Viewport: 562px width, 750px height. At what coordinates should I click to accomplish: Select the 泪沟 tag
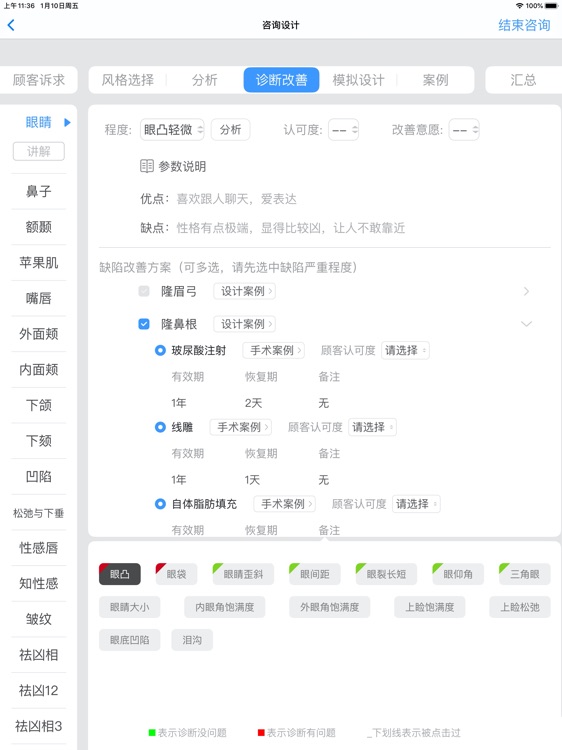pos(192,640)
